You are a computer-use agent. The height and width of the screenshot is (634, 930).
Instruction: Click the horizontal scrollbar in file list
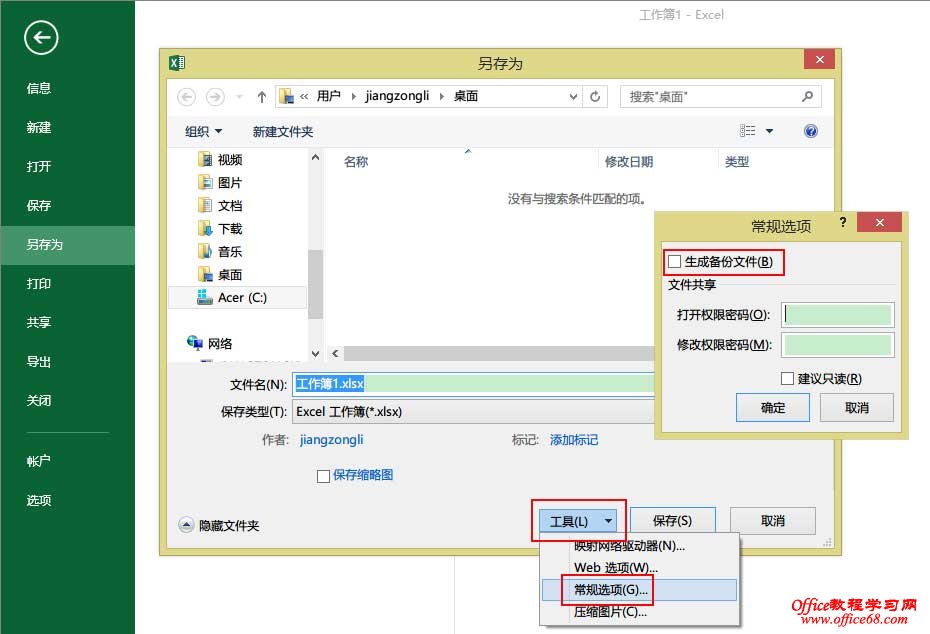coord(498,353)
